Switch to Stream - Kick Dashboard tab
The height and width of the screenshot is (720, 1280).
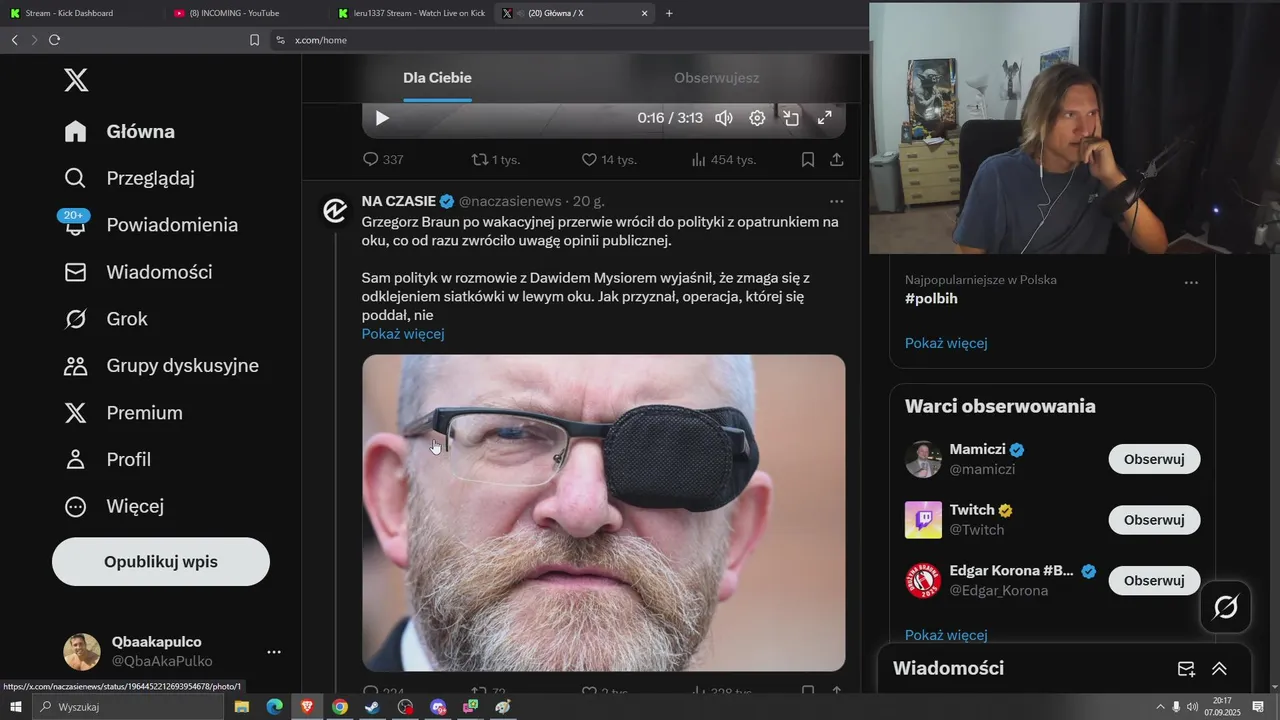82,13
